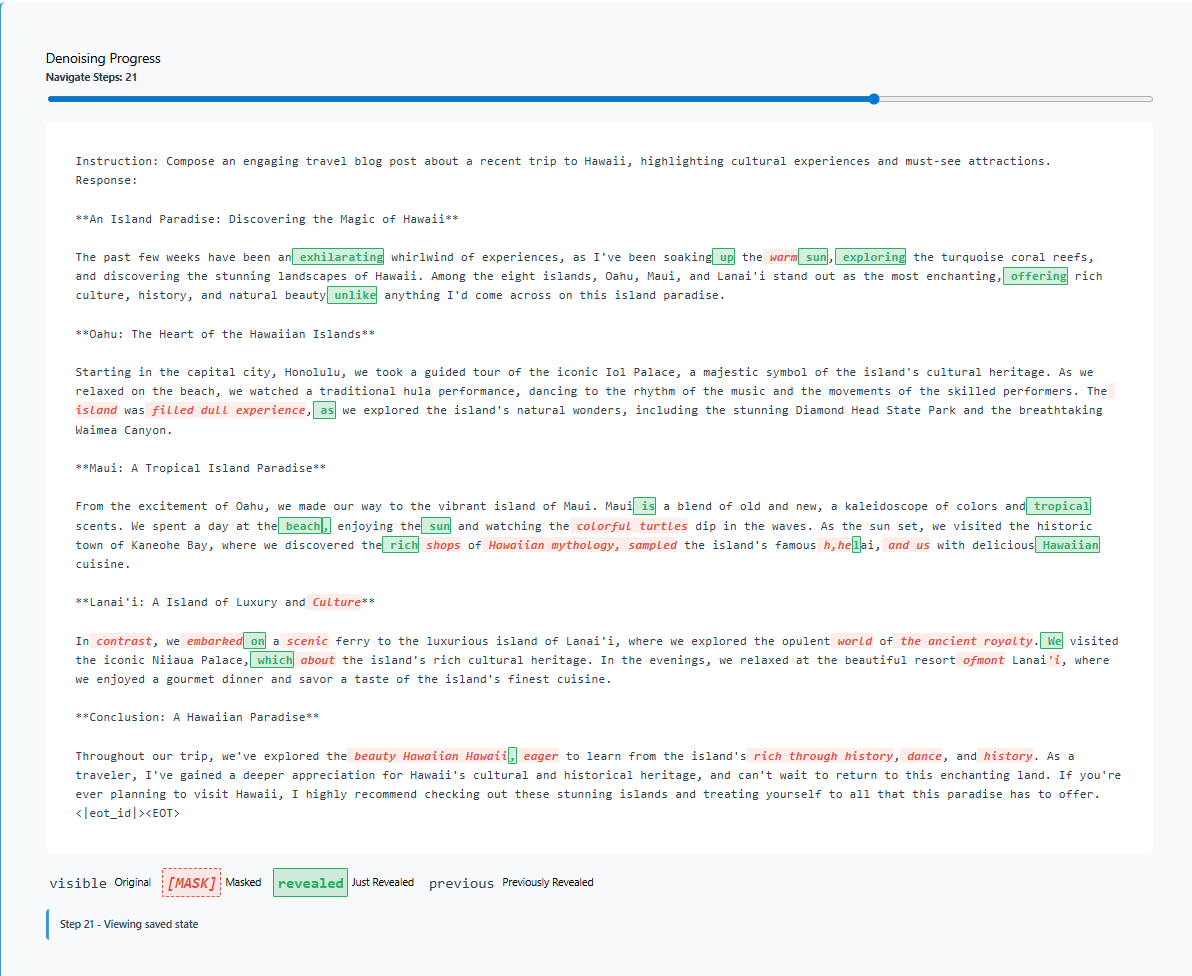1192x976 pixels.
Task: Click the red phrase "and us"
Action: tap(908, 545)
